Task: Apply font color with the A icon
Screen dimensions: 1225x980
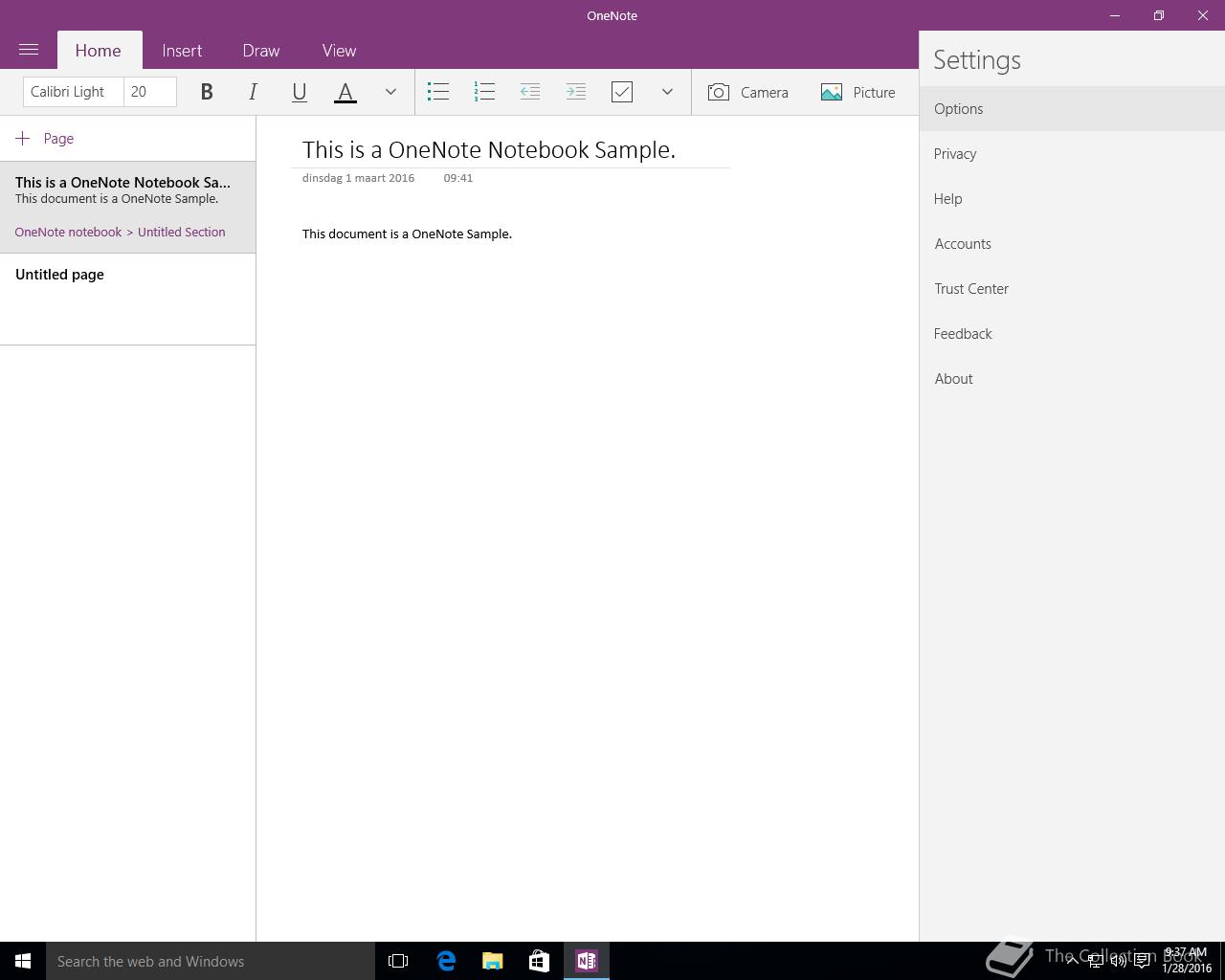Action: (x=345, y=92)
